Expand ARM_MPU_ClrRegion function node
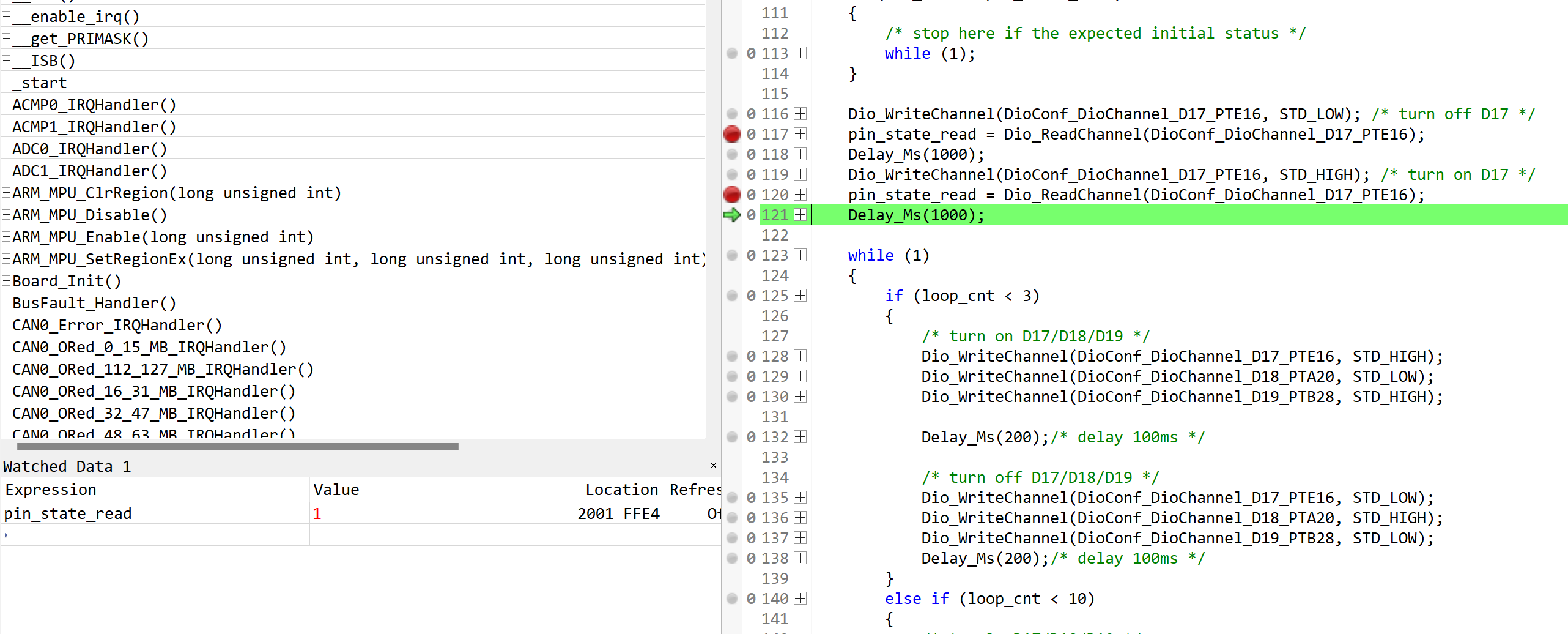The width and height of the screenshot is (1568, 634). pyautogui.click(x=6, y=193)
